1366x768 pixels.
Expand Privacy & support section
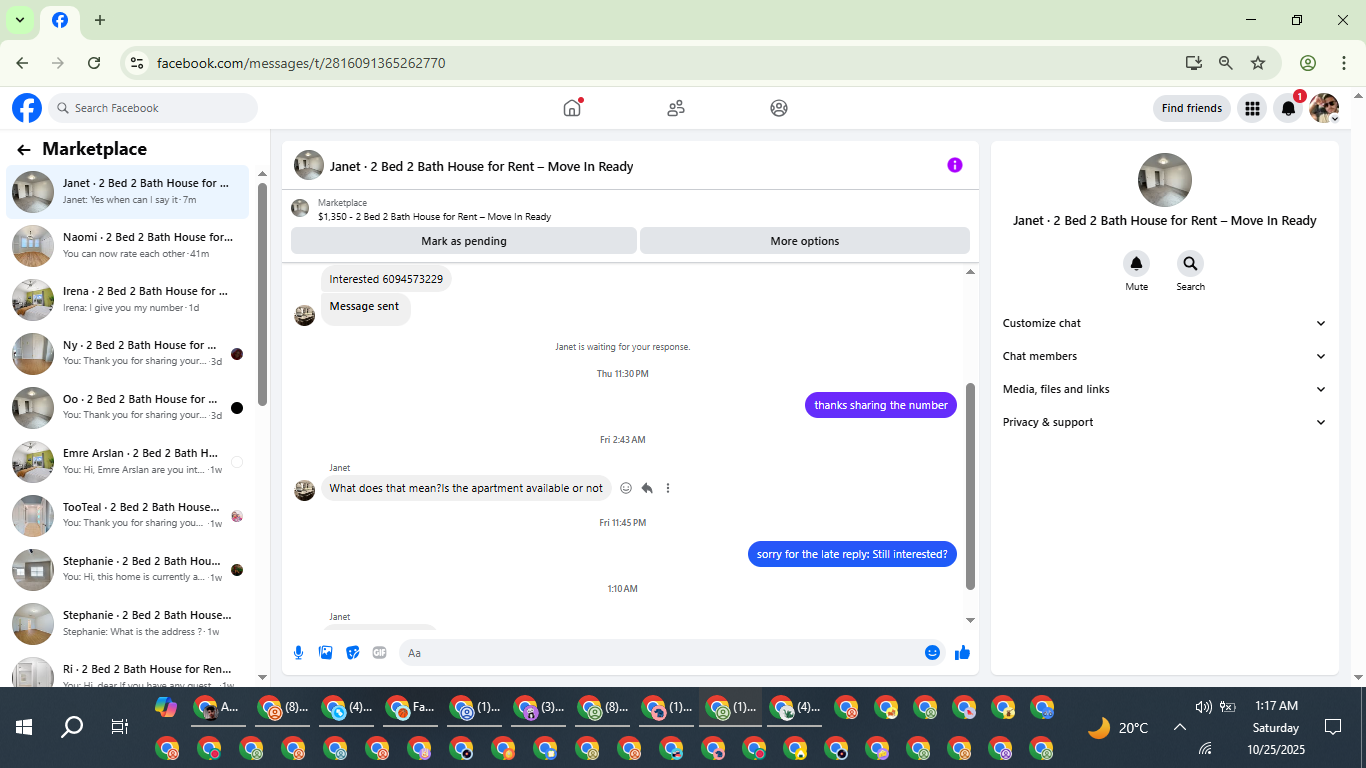coord(1164,422)
